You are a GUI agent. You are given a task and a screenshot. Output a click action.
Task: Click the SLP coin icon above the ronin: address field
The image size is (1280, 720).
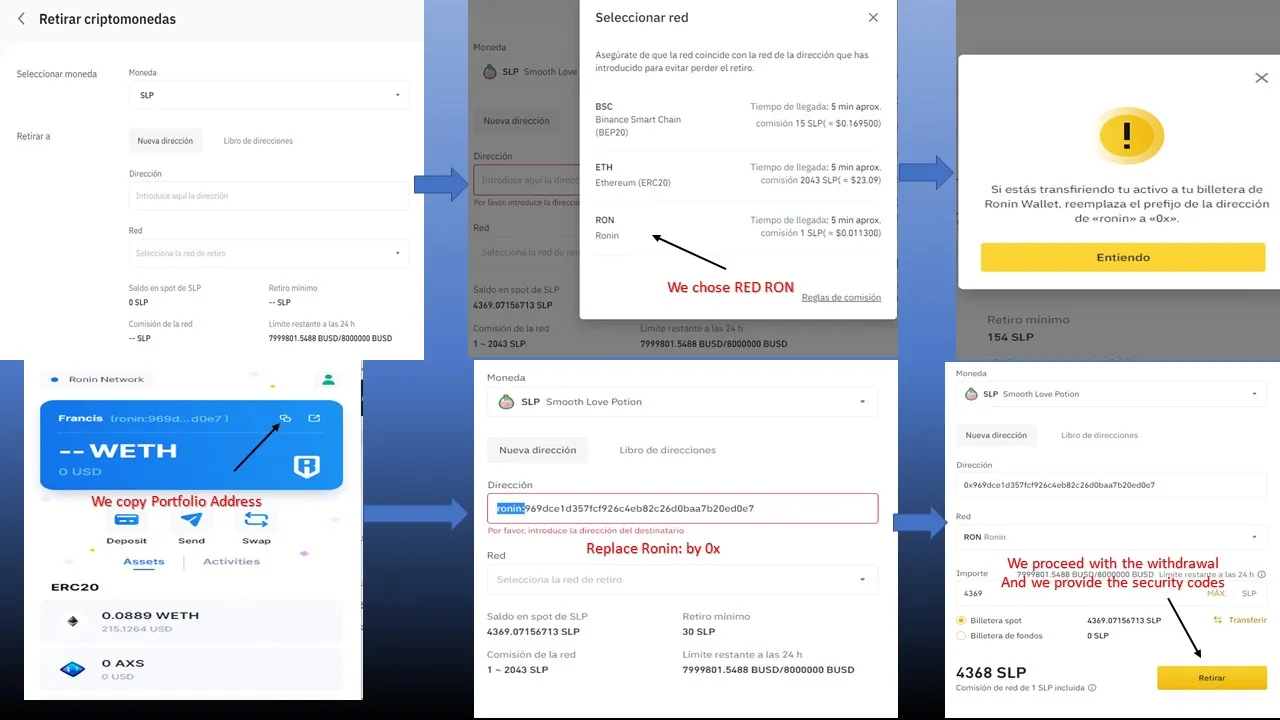click(507, 402)
